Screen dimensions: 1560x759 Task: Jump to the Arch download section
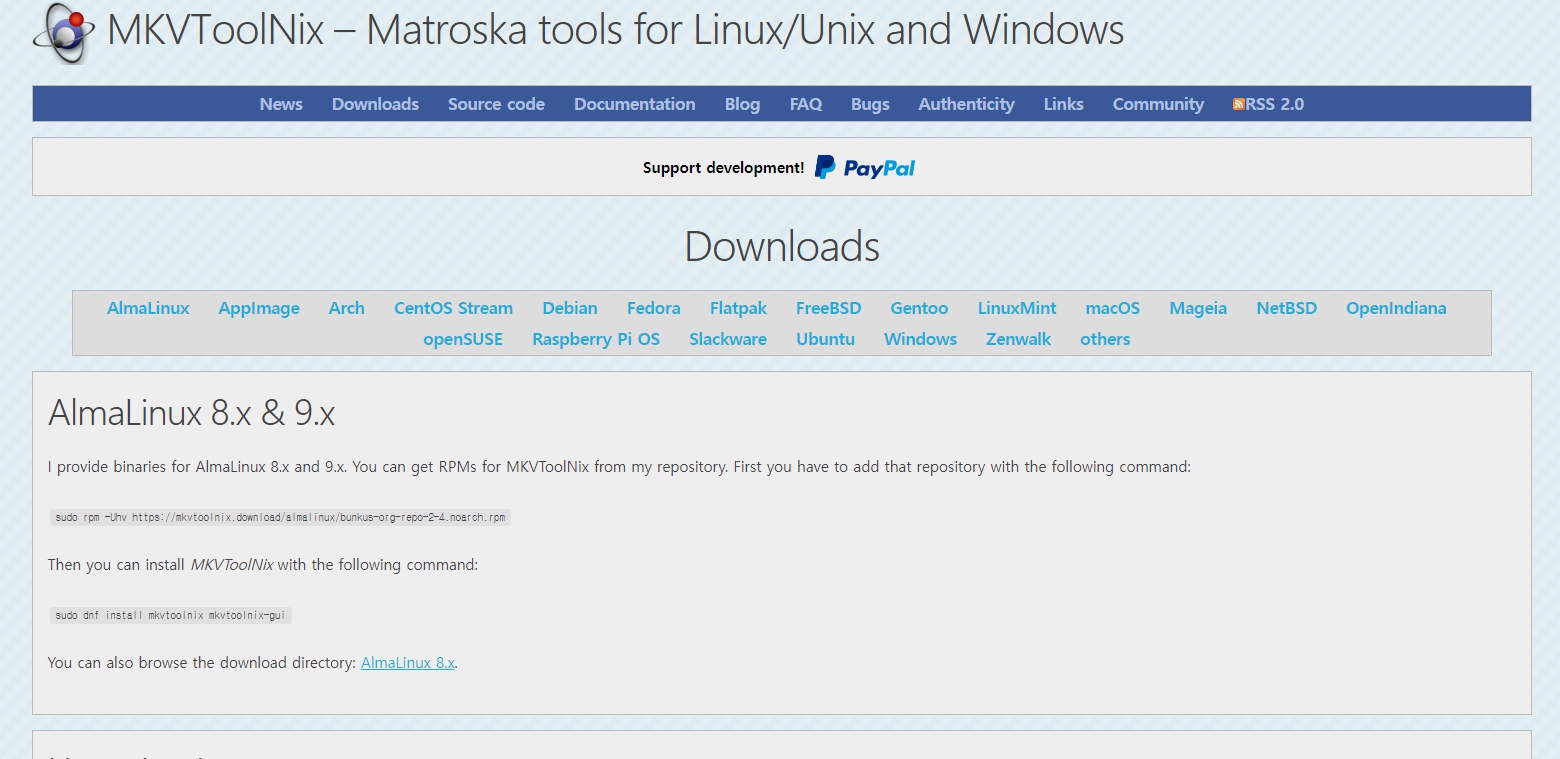346,308
